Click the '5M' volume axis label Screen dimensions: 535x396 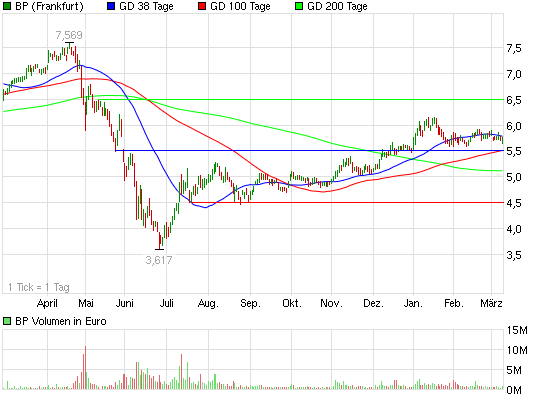(514, 370)
